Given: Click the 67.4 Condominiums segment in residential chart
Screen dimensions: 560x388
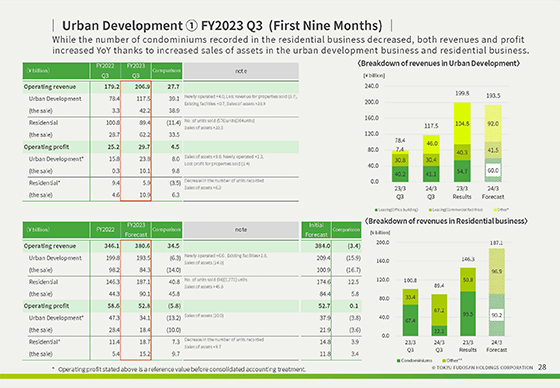Looking at the screenshot, I should 410,320.
